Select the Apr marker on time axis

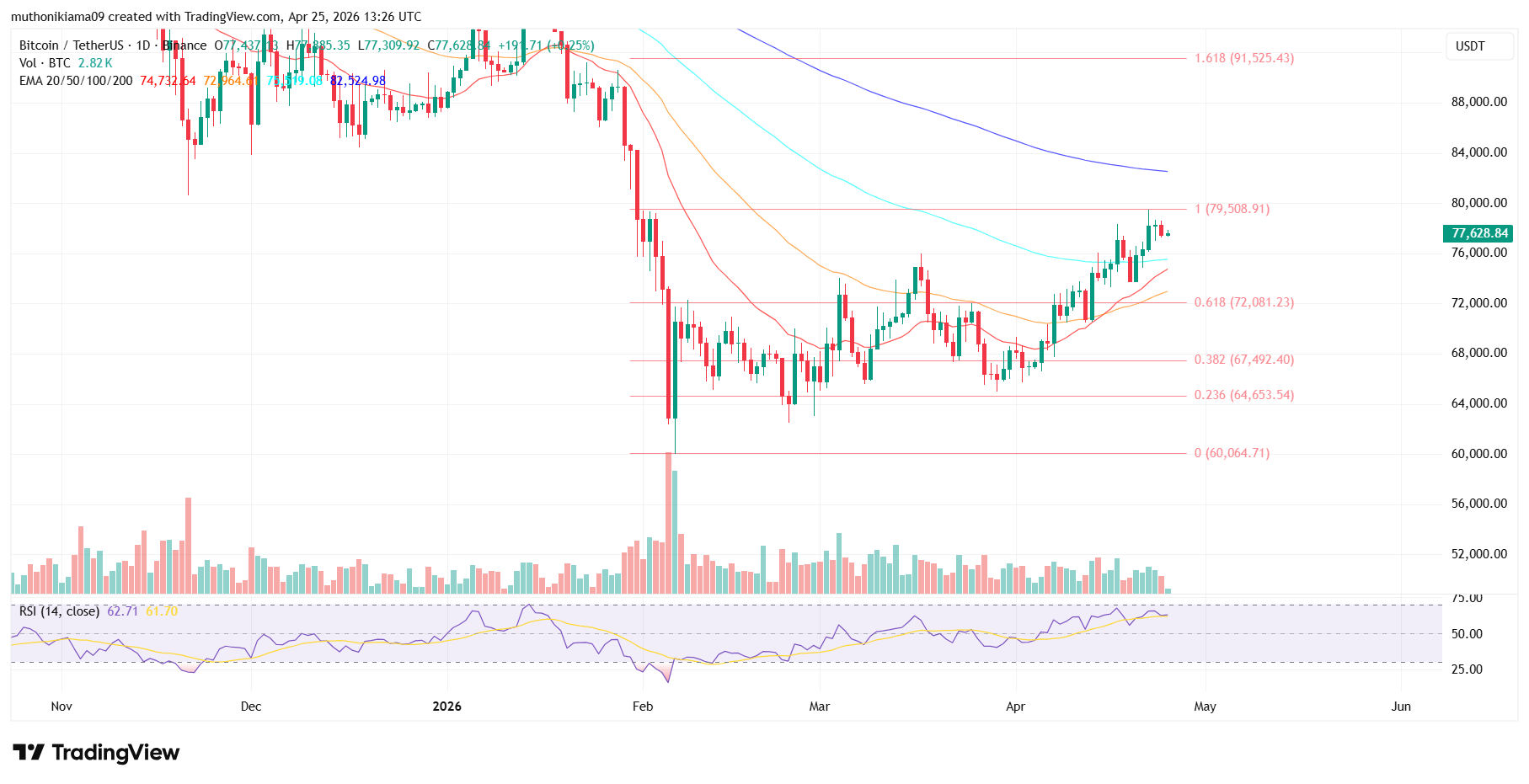1015,707
